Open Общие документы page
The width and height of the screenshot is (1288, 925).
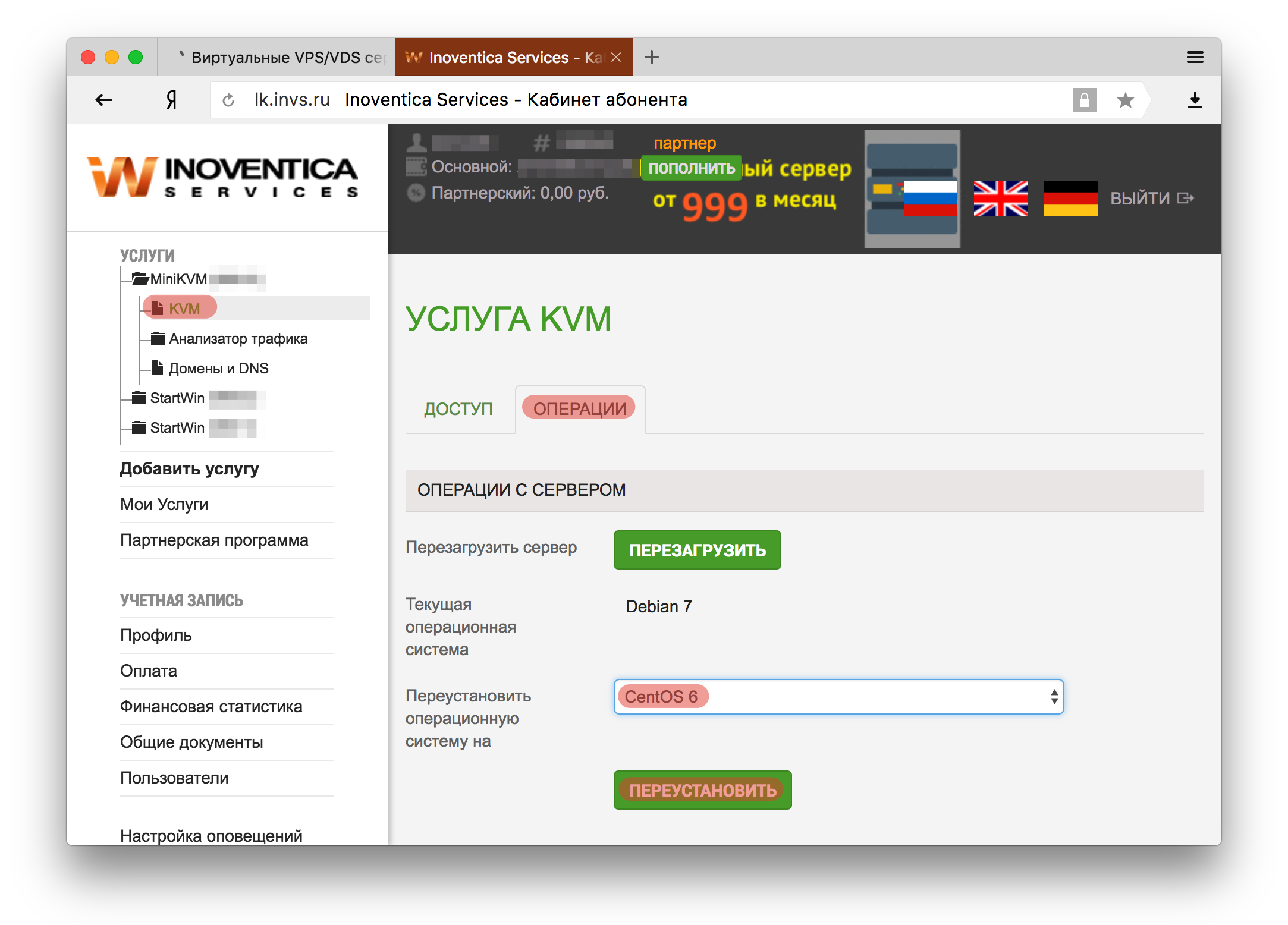tap(191, 742)
